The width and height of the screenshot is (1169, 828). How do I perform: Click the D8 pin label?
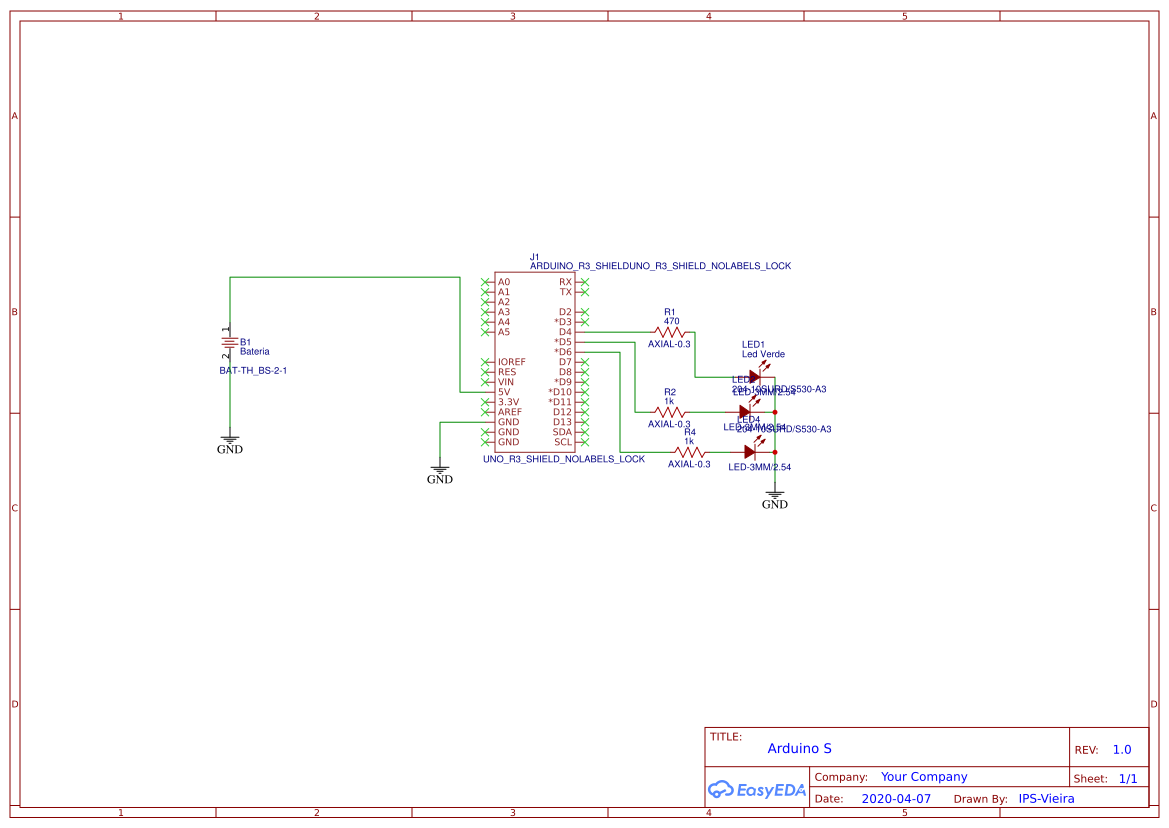(565, 372)
